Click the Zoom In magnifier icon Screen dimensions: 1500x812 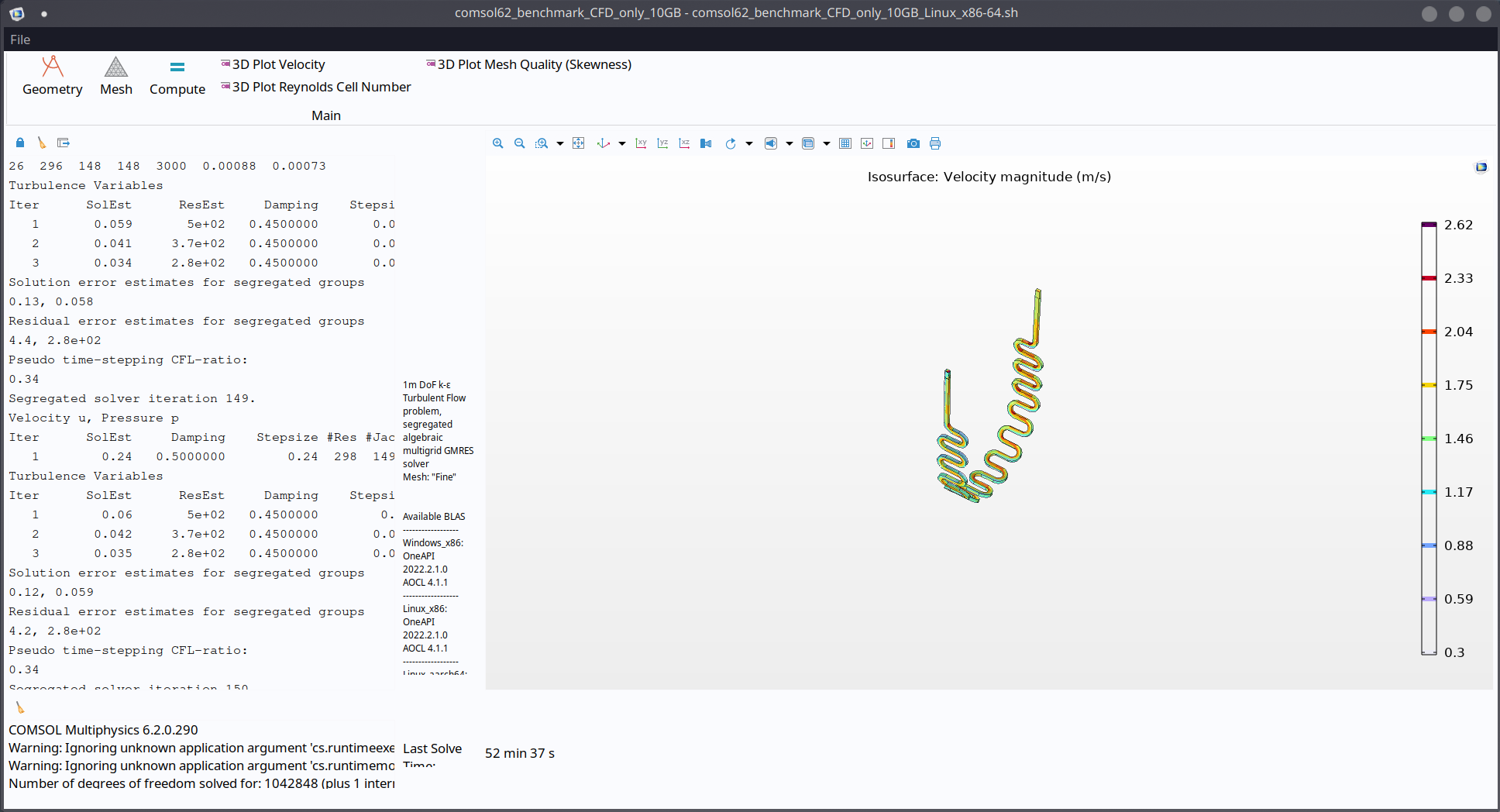pos(498,143)
